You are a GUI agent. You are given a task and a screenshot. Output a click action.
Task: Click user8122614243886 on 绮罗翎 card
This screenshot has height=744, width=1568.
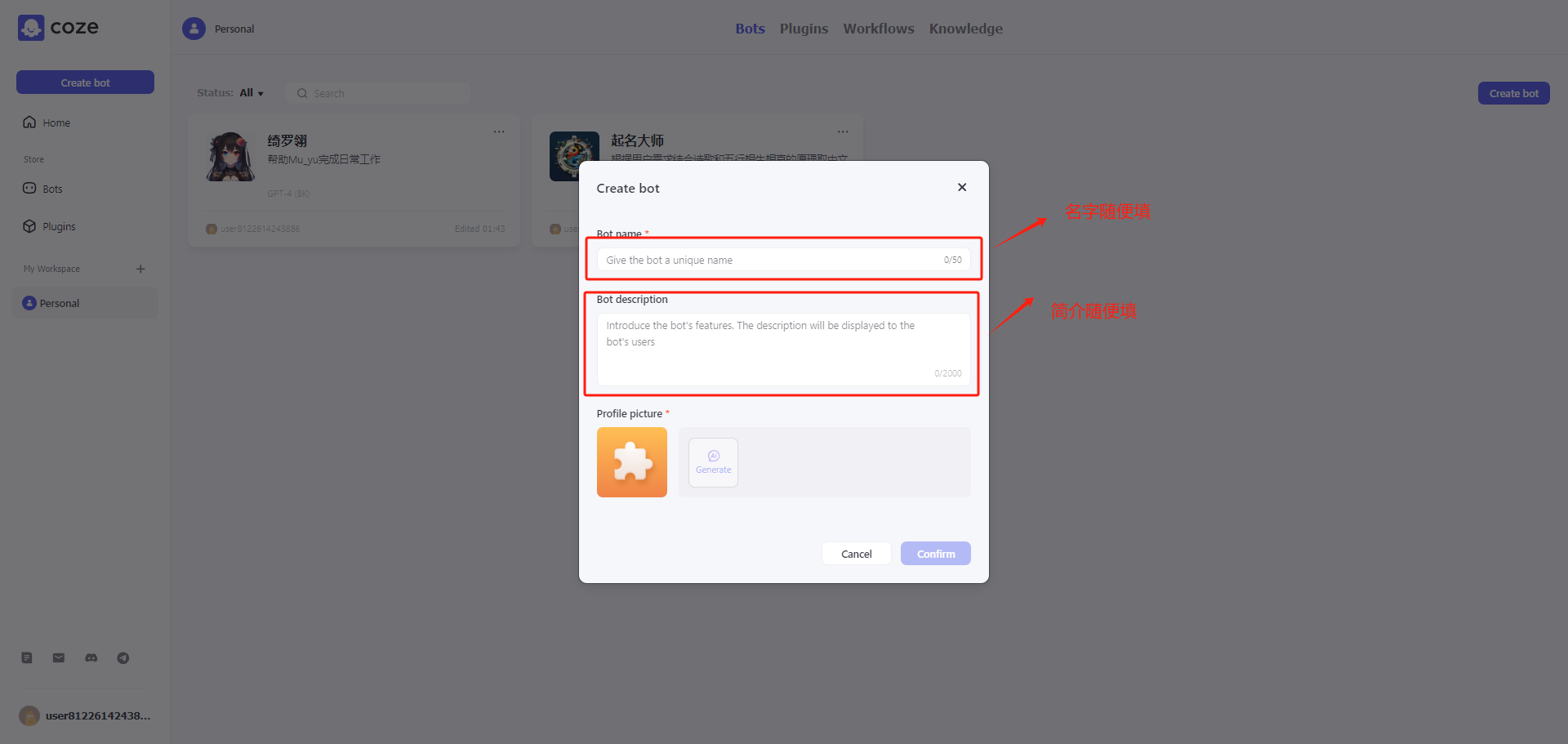[x=260, y=229]
